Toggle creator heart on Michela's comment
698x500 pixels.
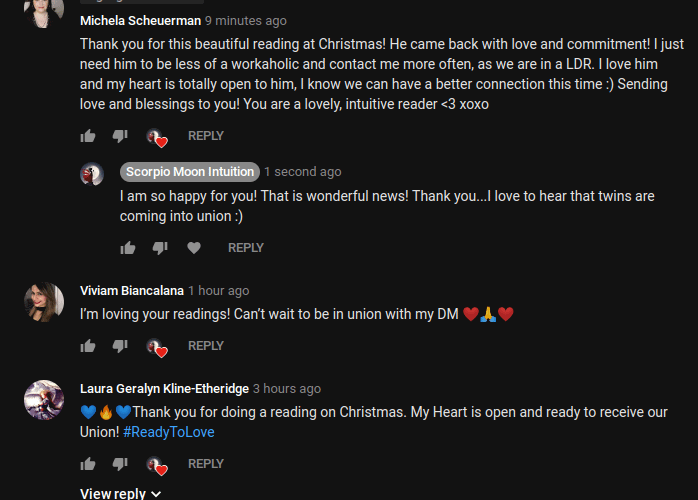[x=157, y=138]
